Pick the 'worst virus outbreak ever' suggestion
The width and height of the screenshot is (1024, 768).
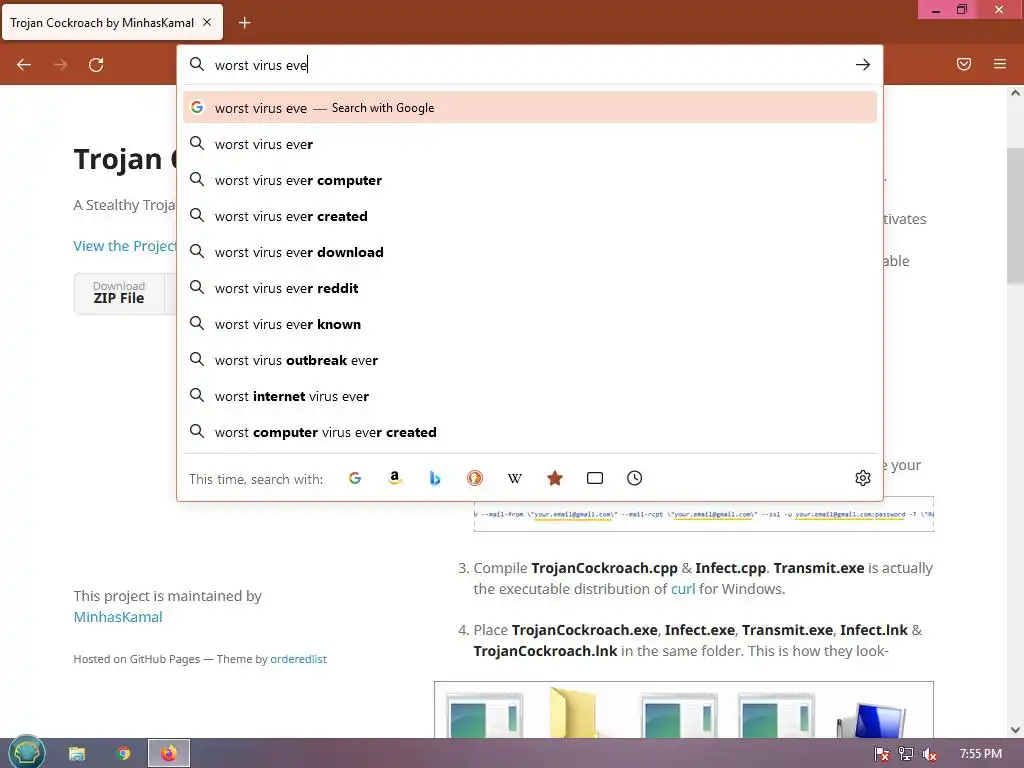(530, 360)
